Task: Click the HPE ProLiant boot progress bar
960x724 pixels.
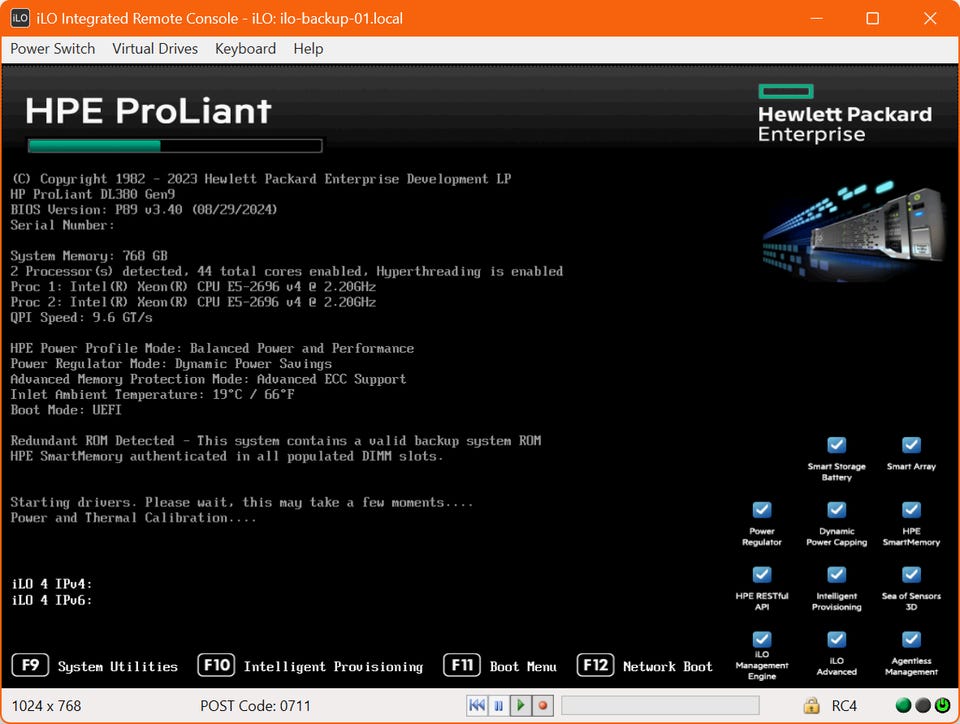Action: click(x=175, y=146)
